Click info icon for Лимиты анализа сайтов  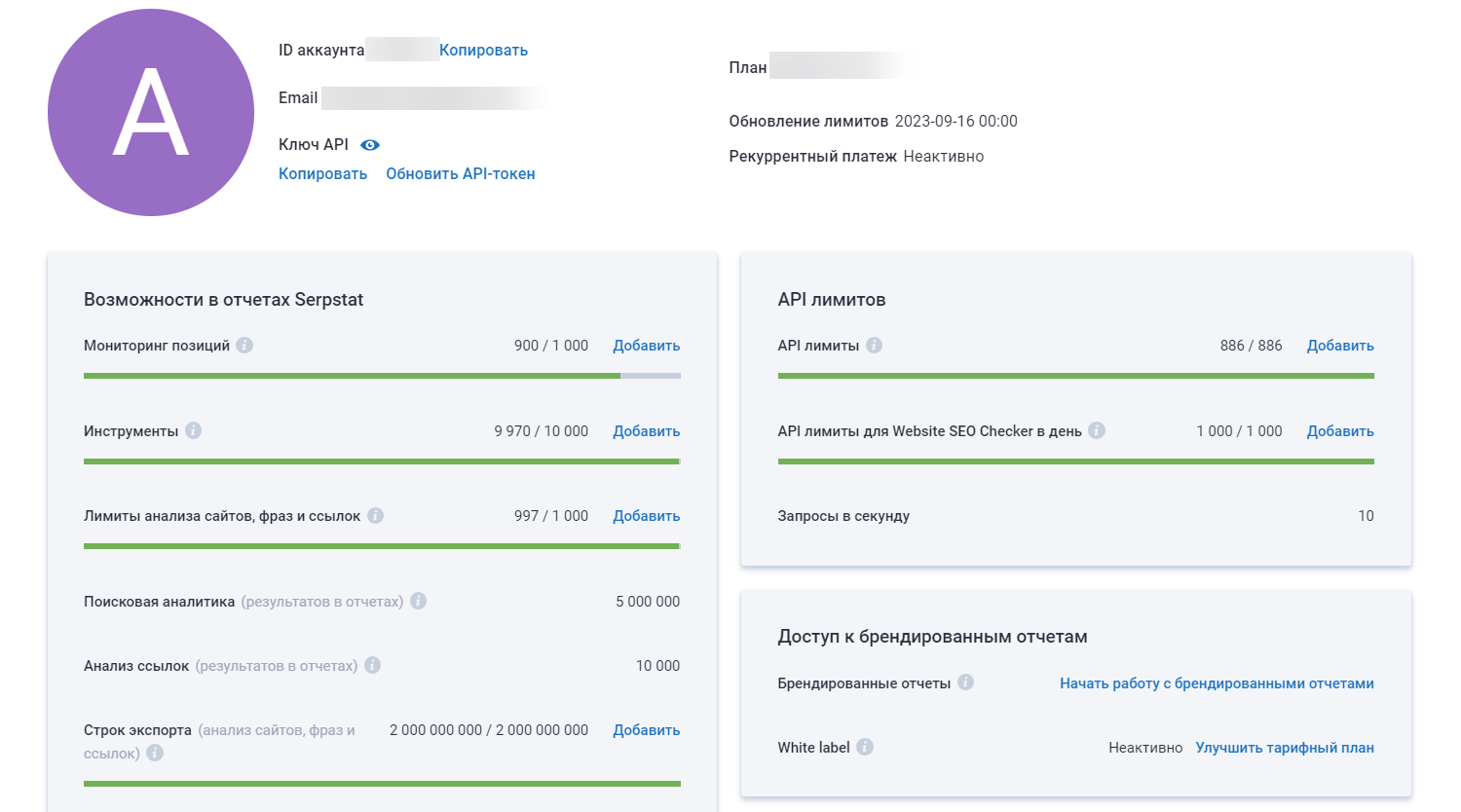(375, 516)
